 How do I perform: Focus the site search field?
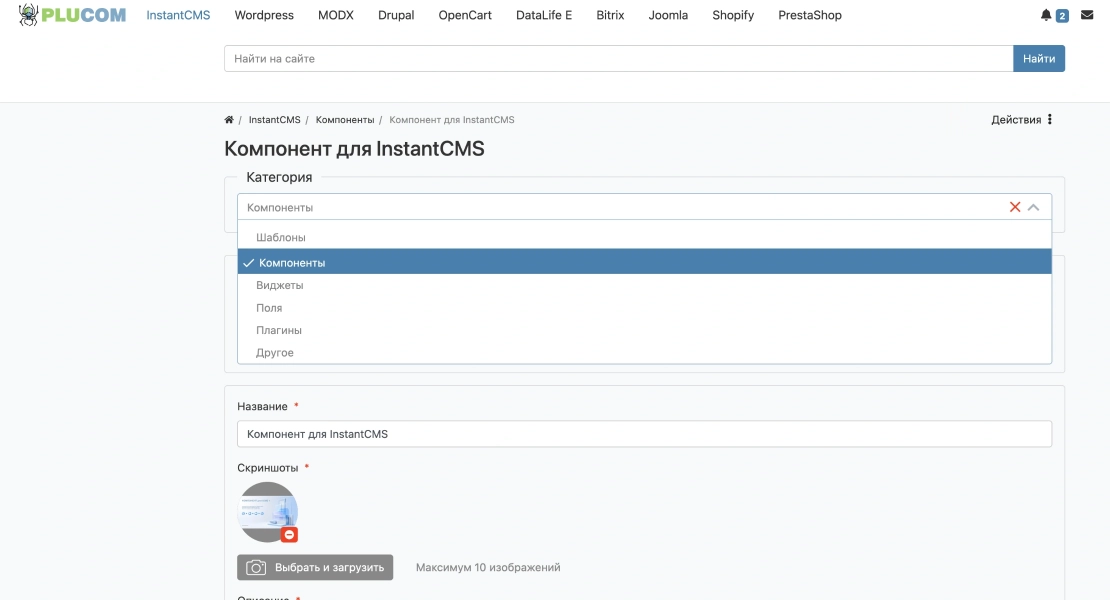[619, 59]
